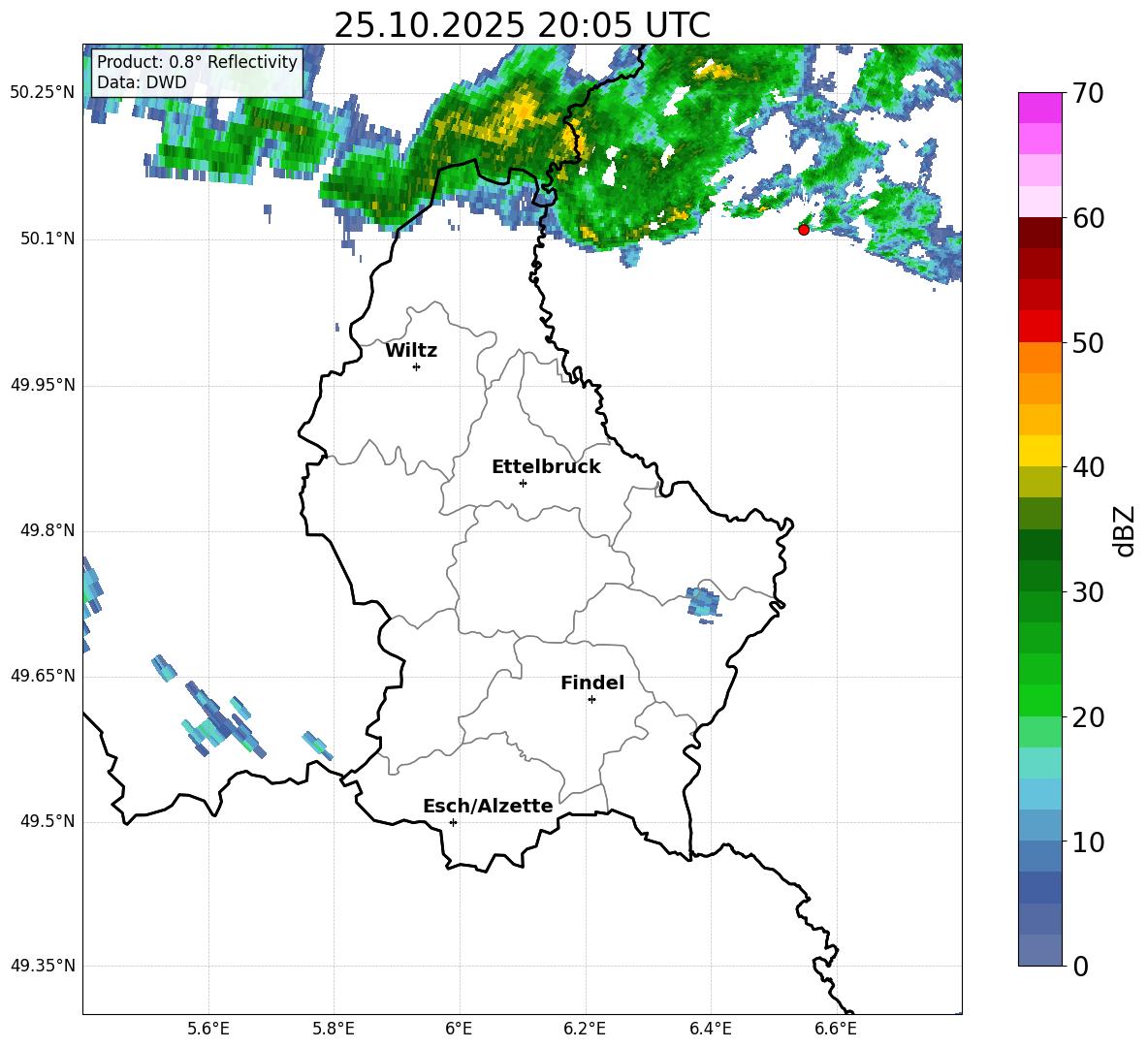Click the Wiltz cross marker

[417, 366]
